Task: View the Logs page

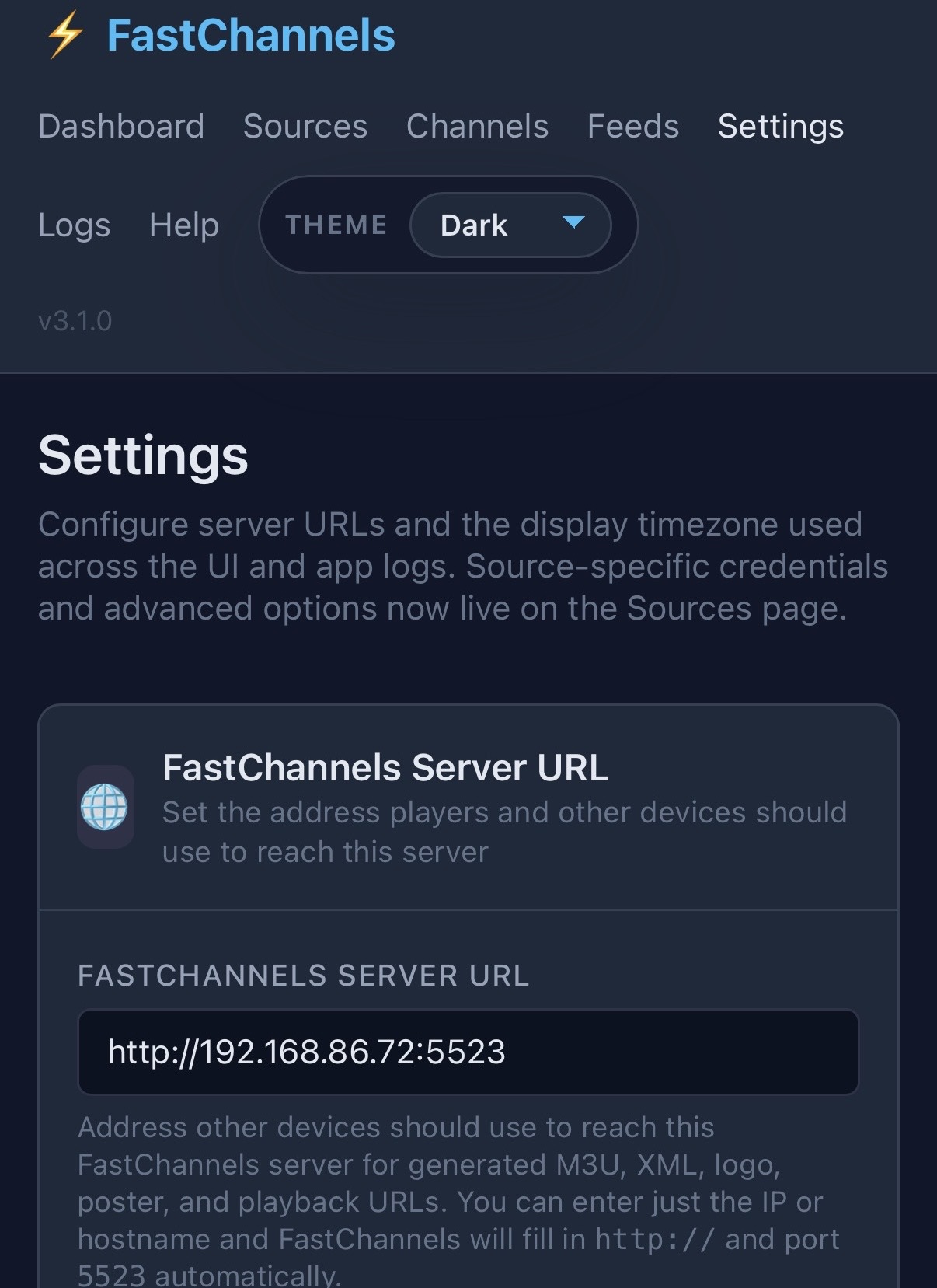Action: 75,225
